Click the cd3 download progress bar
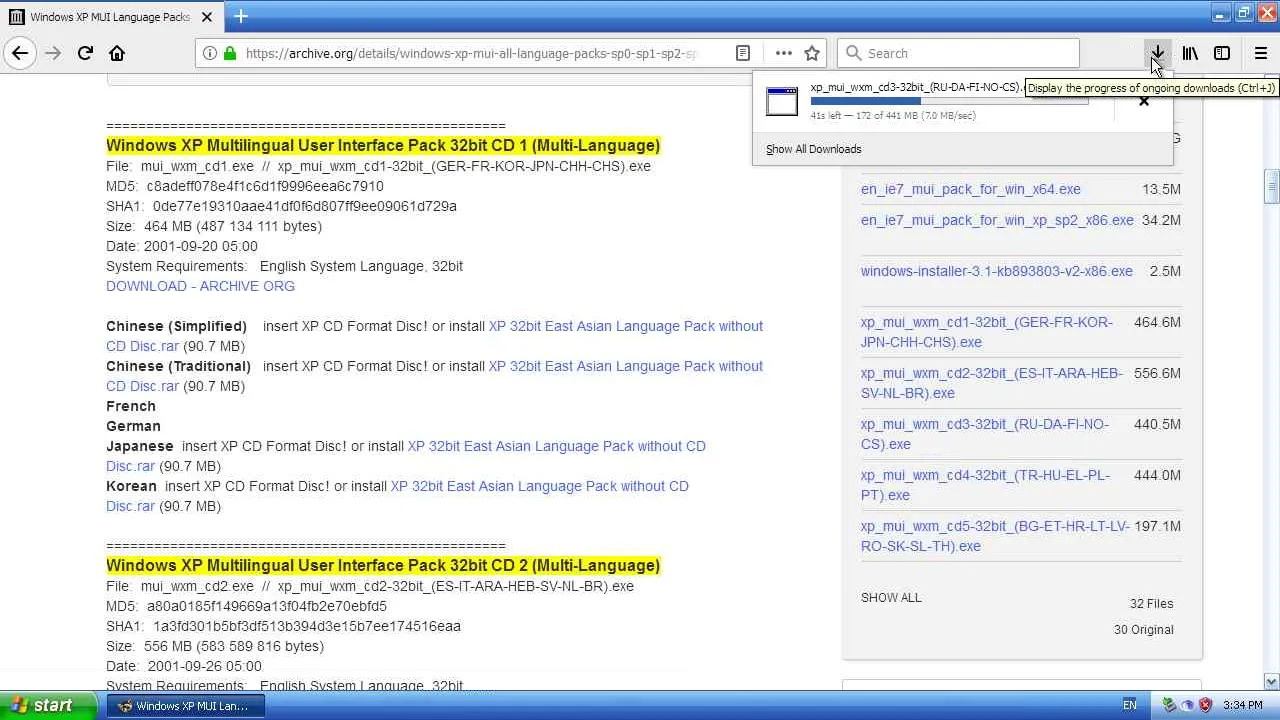 [x=949, y=101]
